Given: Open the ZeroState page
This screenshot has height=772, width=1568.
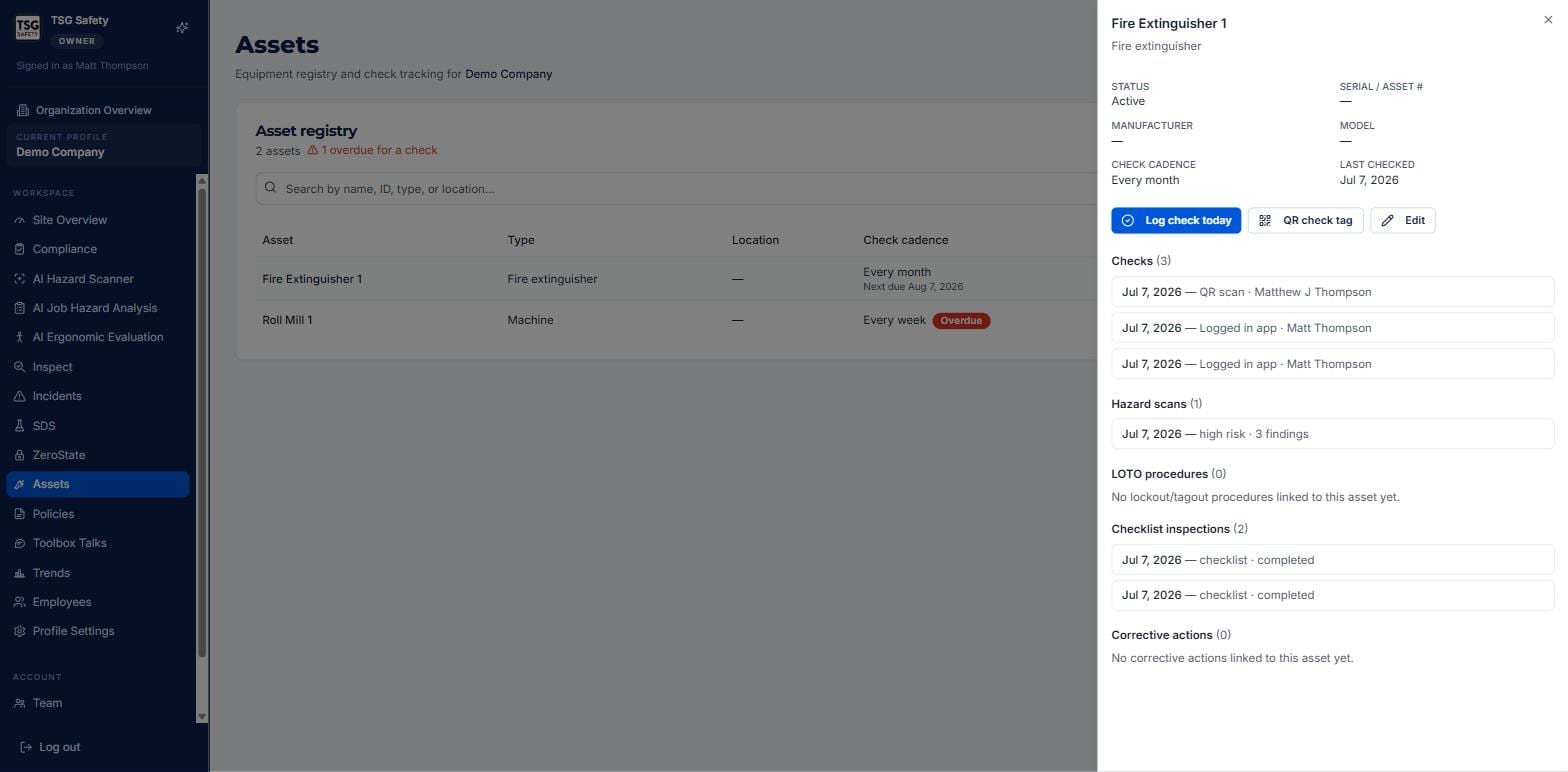Looking at the screenshot, I should point(98,455).
